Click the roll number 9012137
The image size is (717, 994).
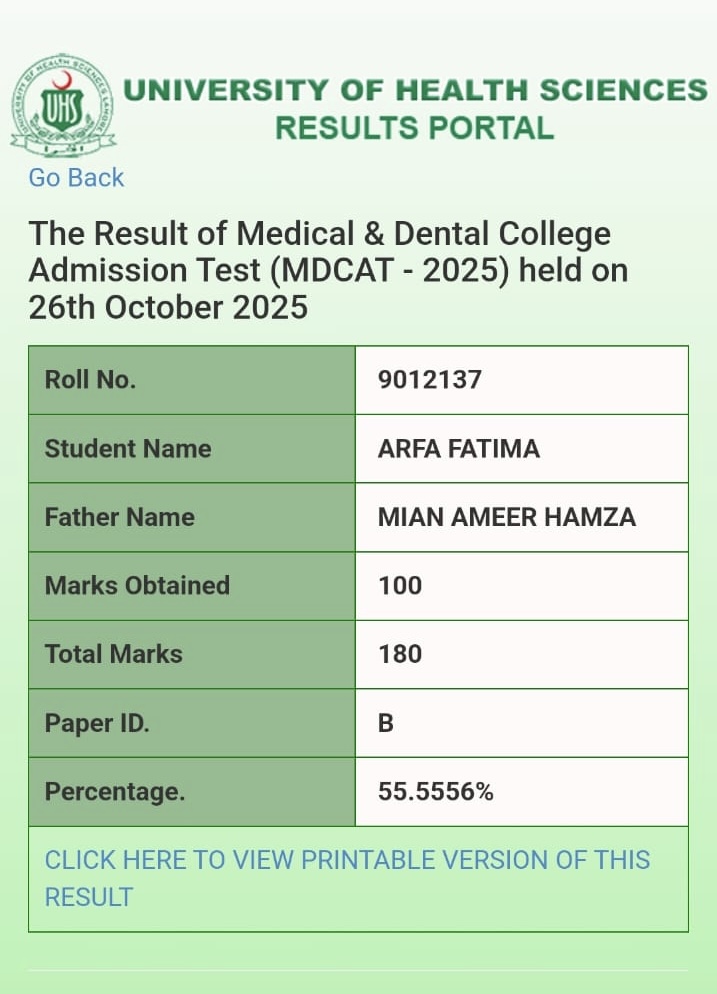(430, 380)
